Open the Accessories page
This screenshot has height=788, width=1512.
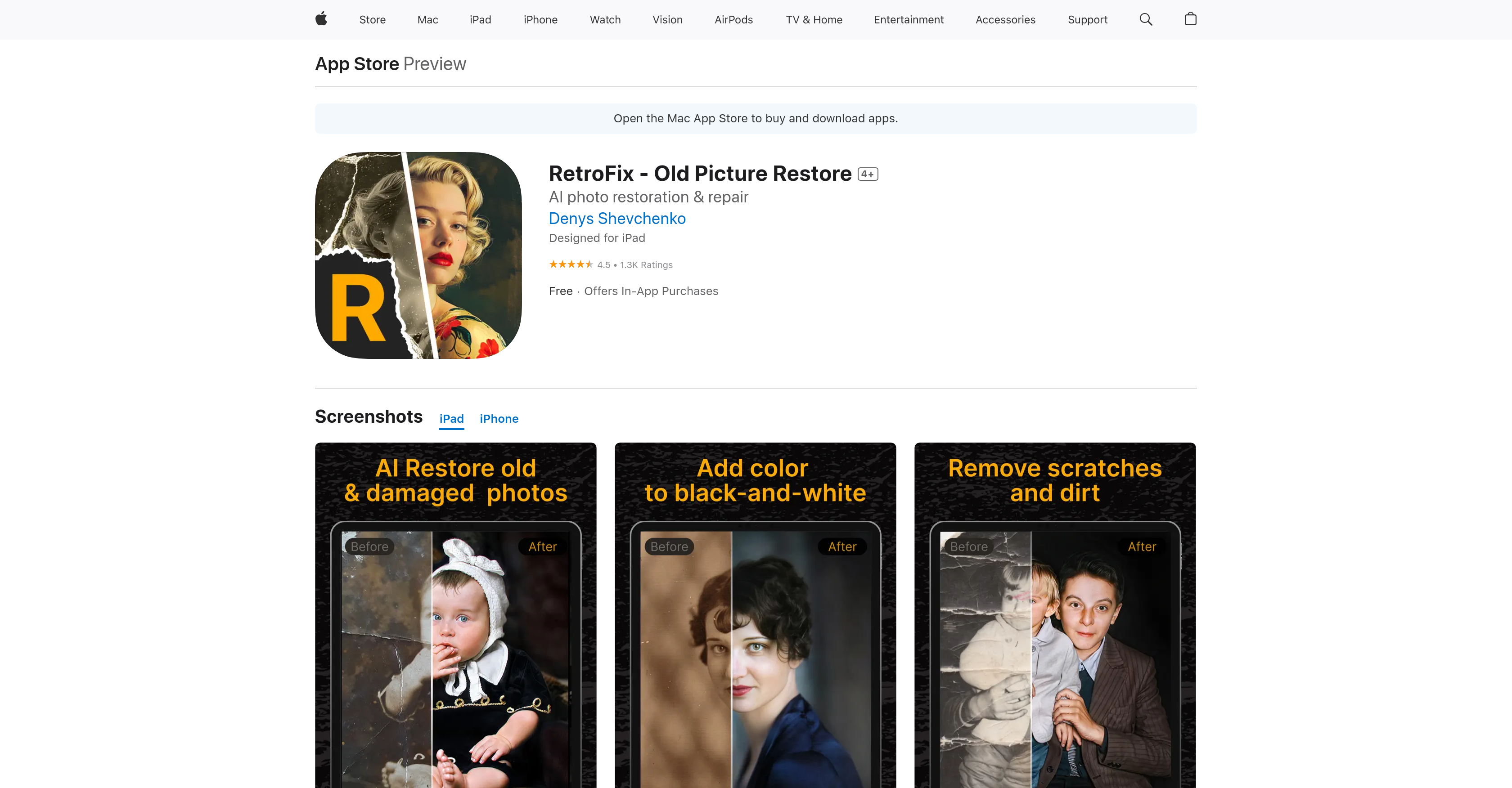pyautogui.click(x=1005, y=19)
